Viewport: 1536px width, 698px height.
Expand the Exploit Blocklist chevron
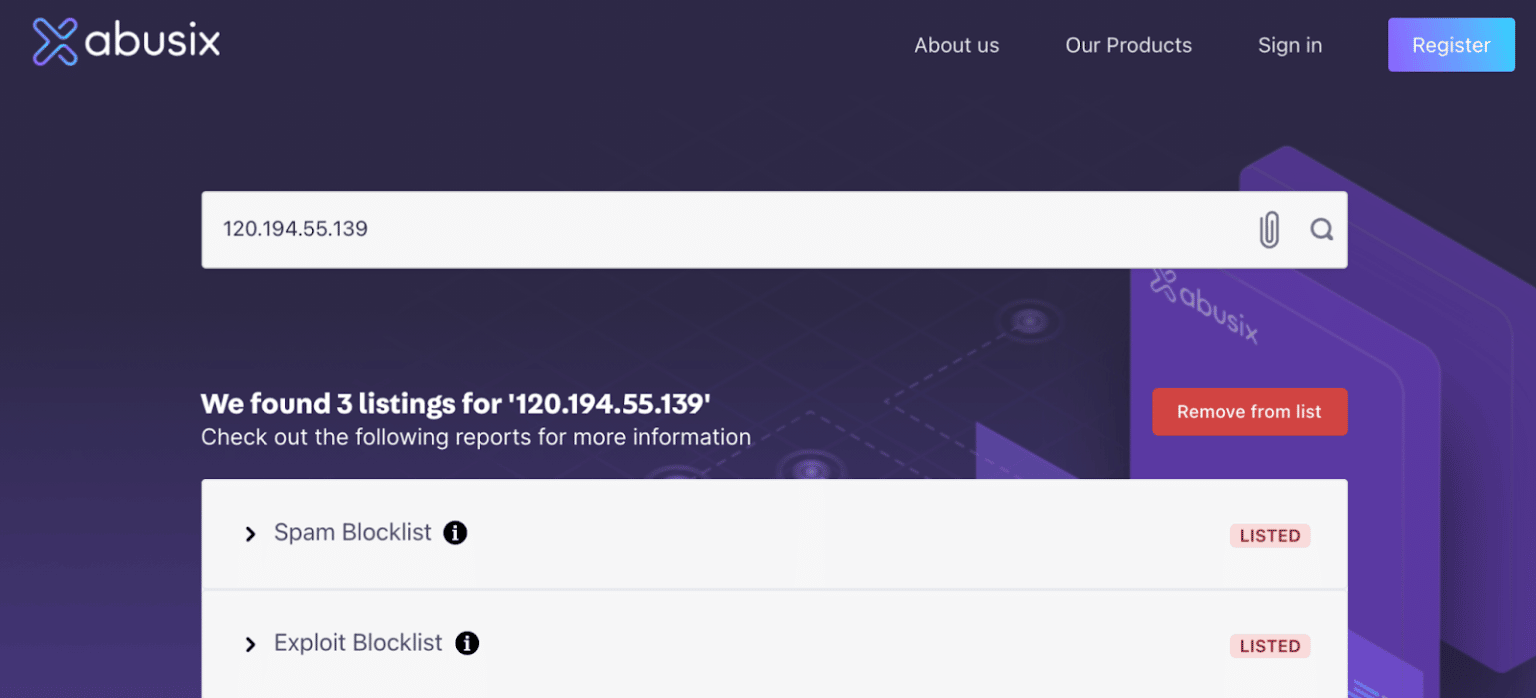coord(250,645)
